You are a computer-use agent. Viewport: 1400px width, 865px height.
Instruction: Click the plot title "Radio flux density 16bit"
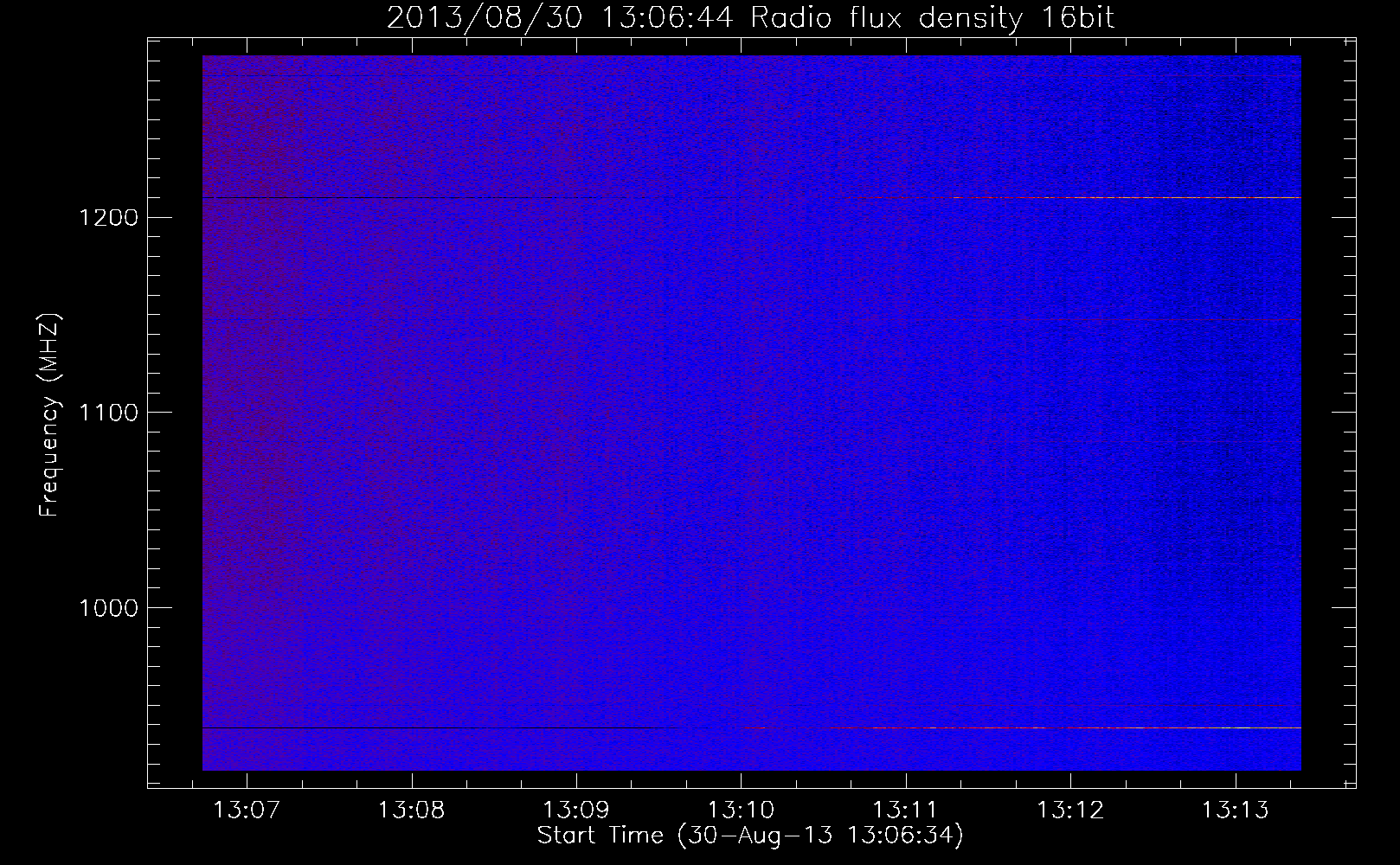[933, 17]
